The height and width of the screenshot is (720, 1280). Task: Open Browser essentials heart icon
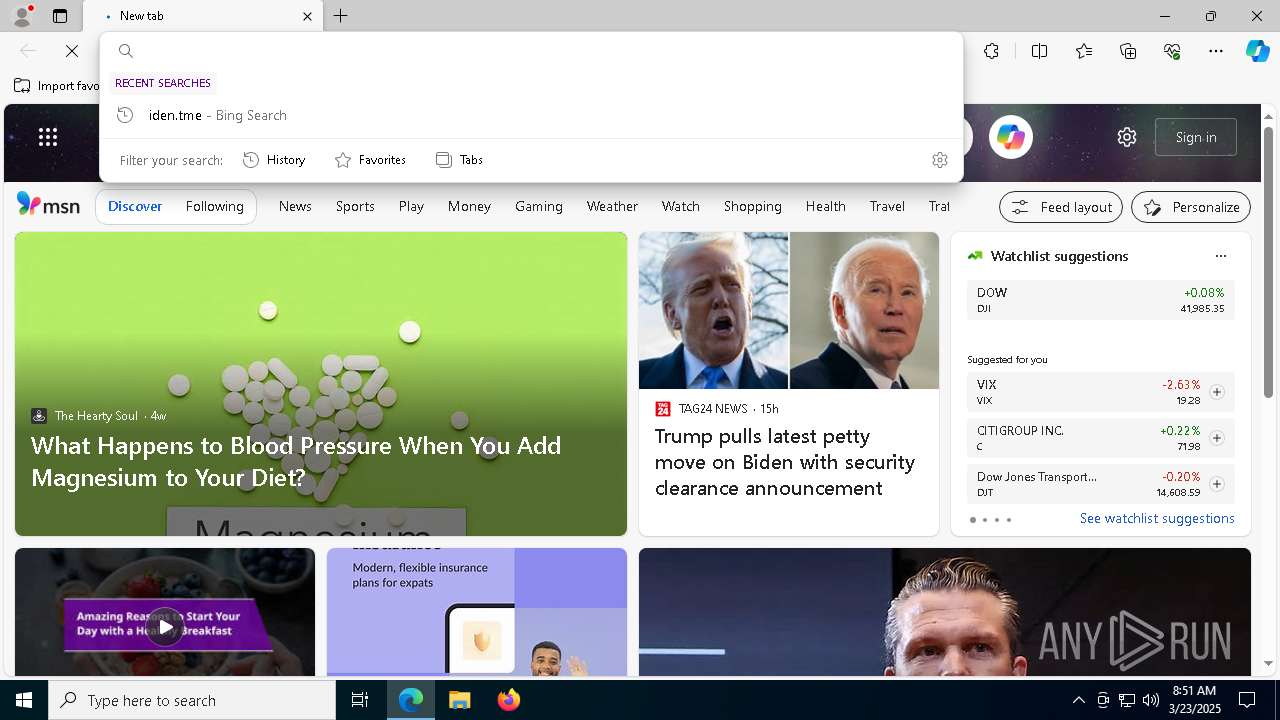[x=1172, y=51]
